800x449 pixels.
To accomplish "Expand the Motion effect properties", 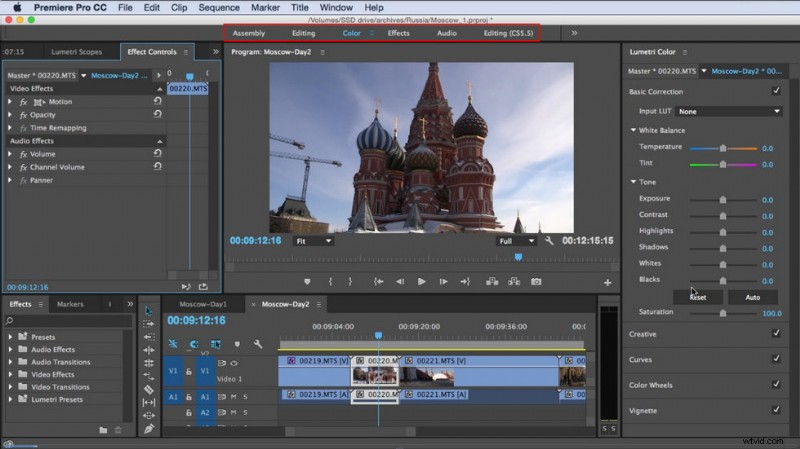I will [10, 102].
